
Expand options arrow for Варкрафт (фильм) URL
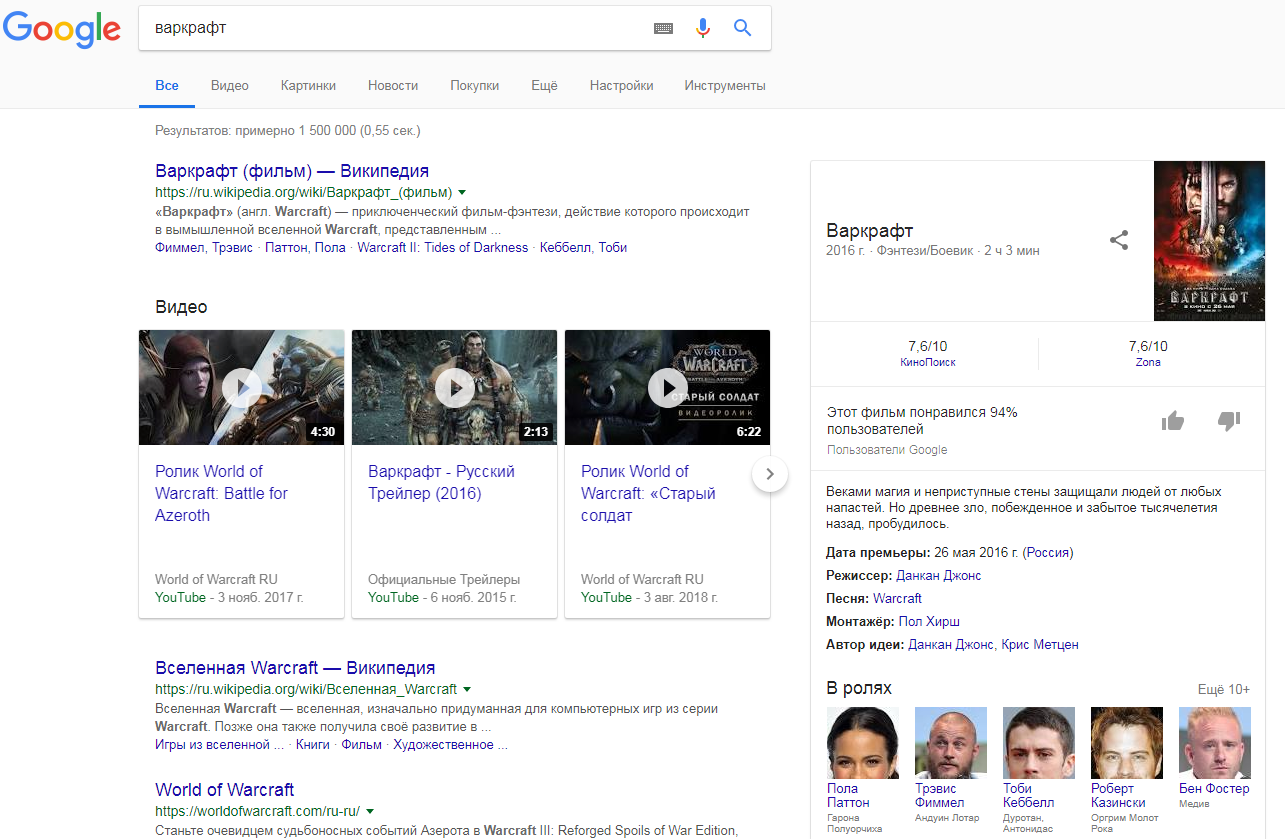coord(462,192)
